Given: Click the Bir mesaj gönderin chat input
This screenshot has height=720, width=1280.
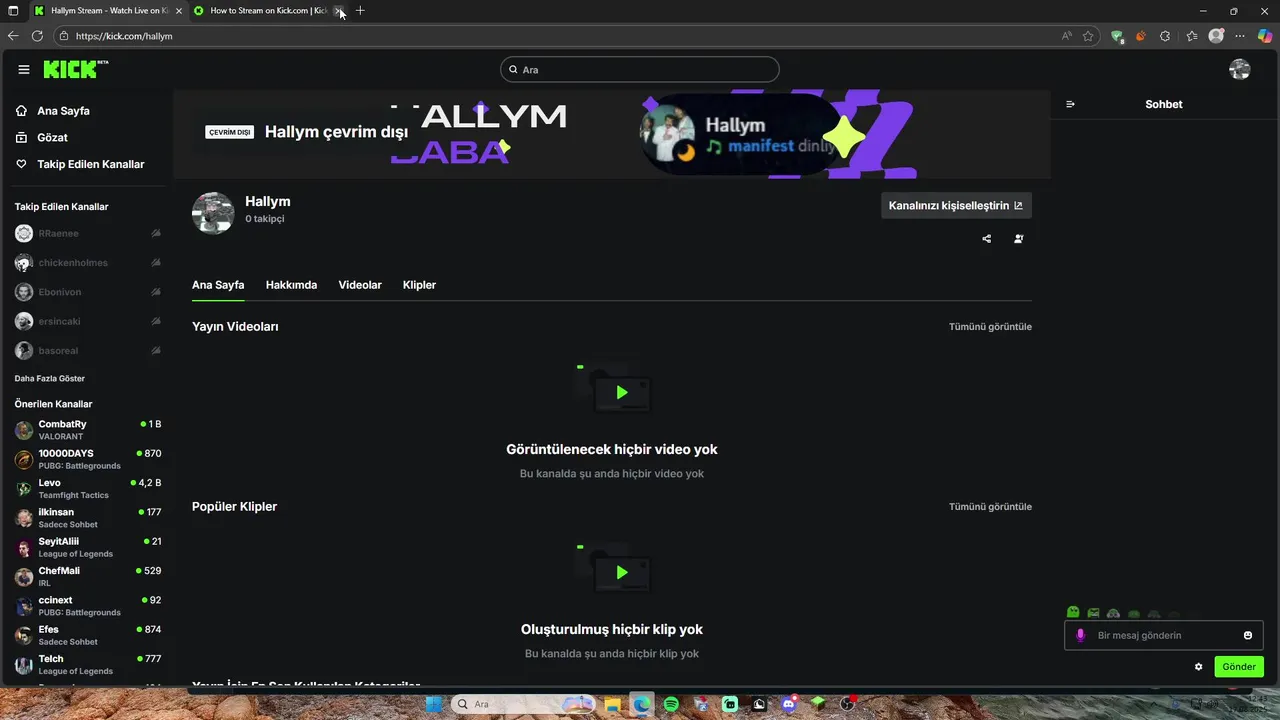Looking at the screenshot, I should point(1165,635).
